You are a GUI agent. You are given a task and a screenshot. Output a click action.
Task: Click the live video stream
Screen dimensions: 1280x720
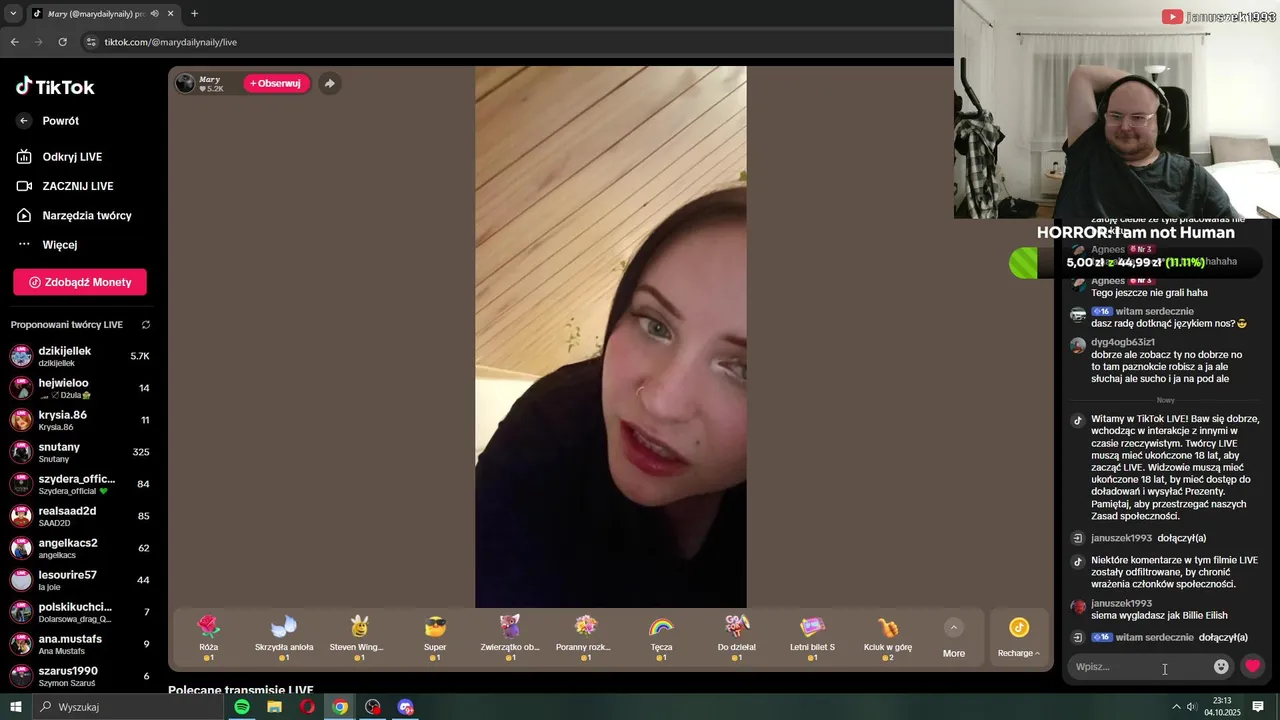pos(611,337)
